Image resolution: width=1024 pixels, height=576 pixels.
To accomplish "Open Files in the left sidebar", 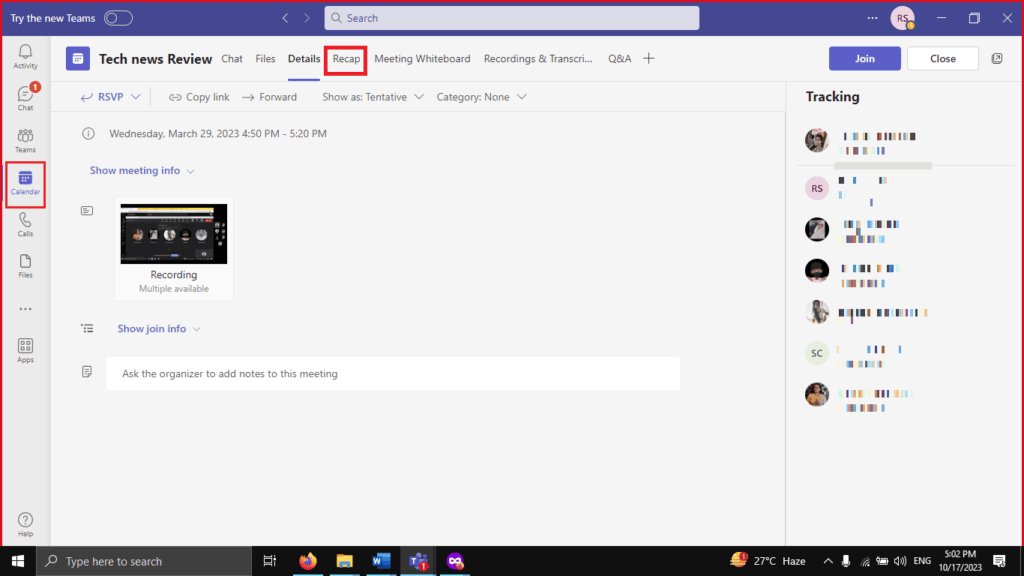I will pyautogui.click(x=25, y=266).
